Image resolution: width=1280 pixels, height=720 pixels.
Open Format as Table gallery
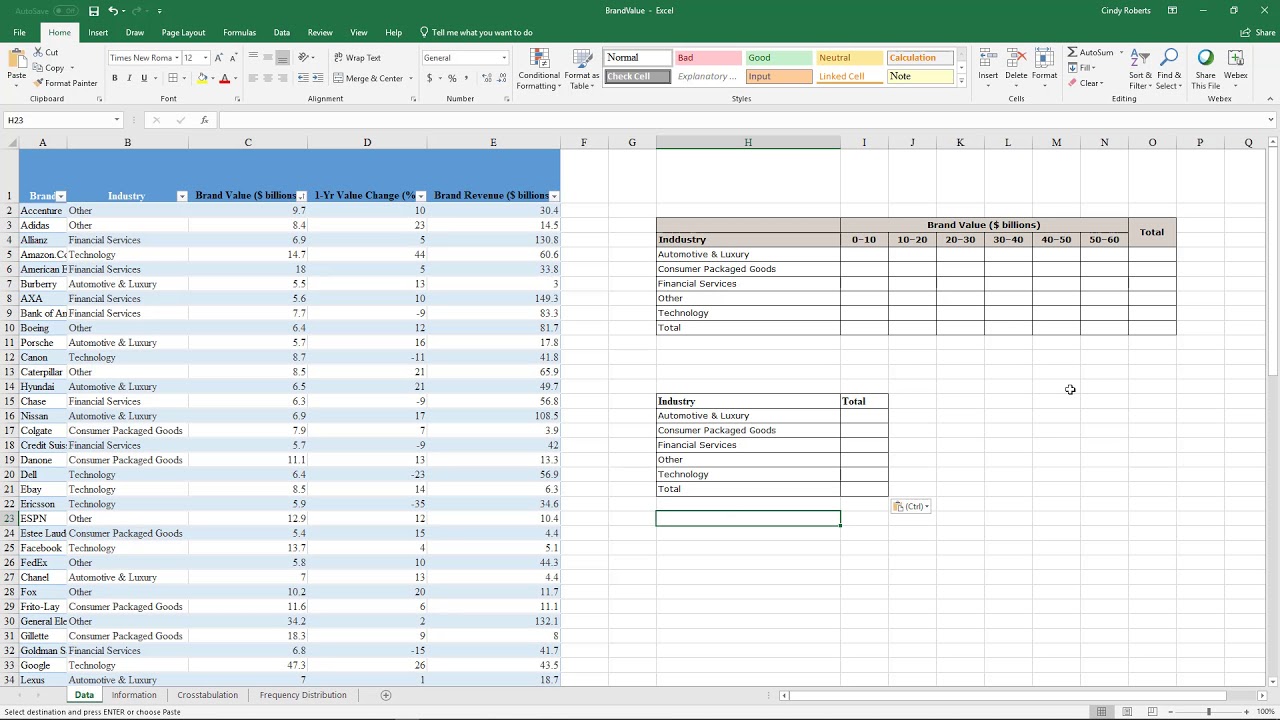pyautogui.click(x=581, y=69)
